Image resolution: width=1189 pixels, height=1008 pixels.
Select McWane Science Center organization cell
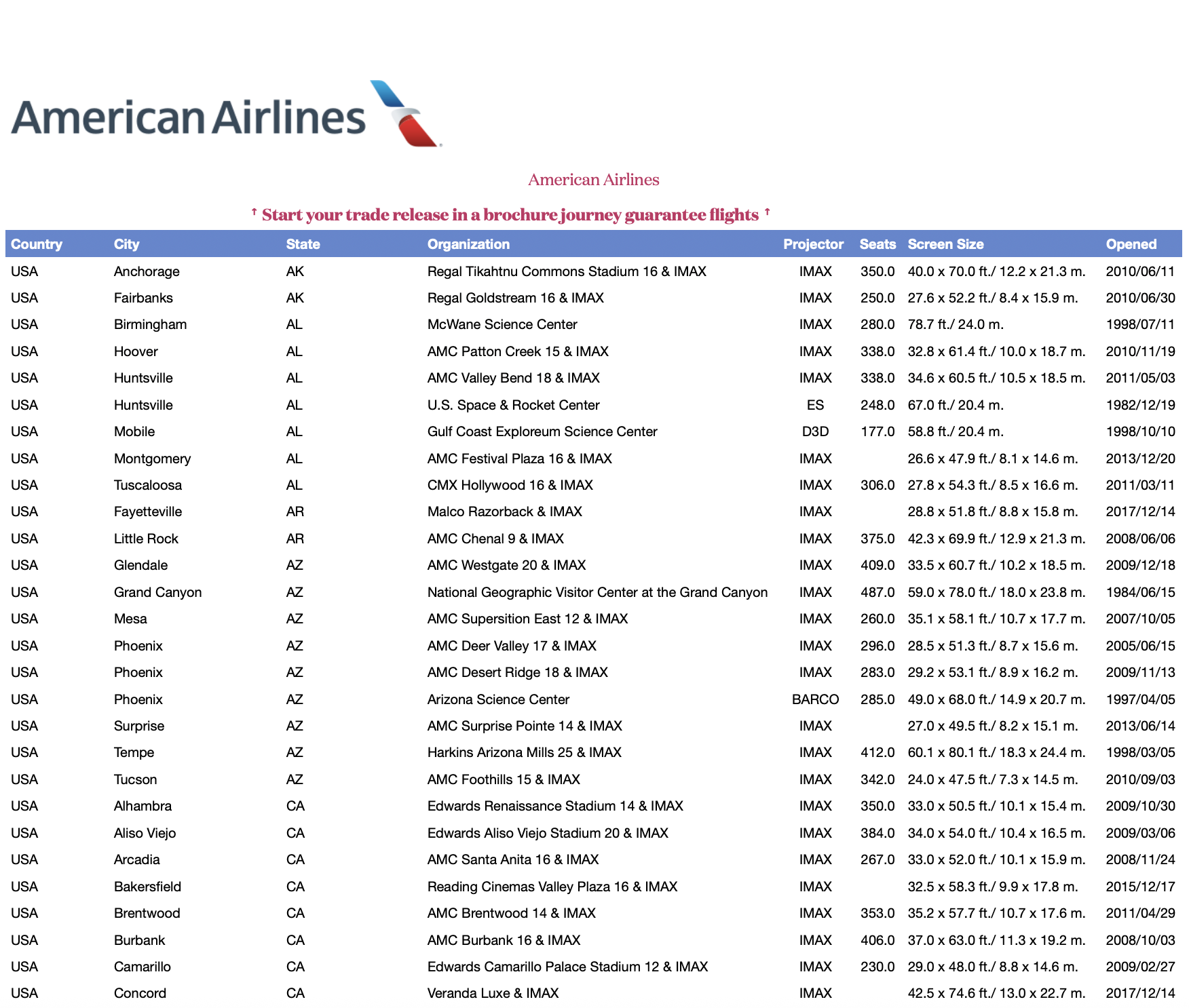coord(502,324)
